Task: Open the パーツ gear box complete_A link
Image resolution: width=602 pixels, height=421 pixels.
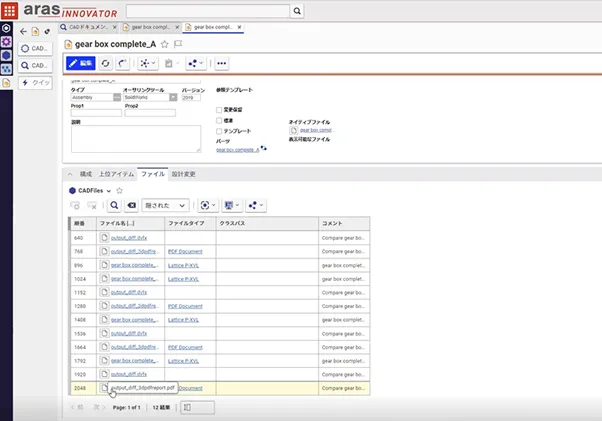Action: 238,150
